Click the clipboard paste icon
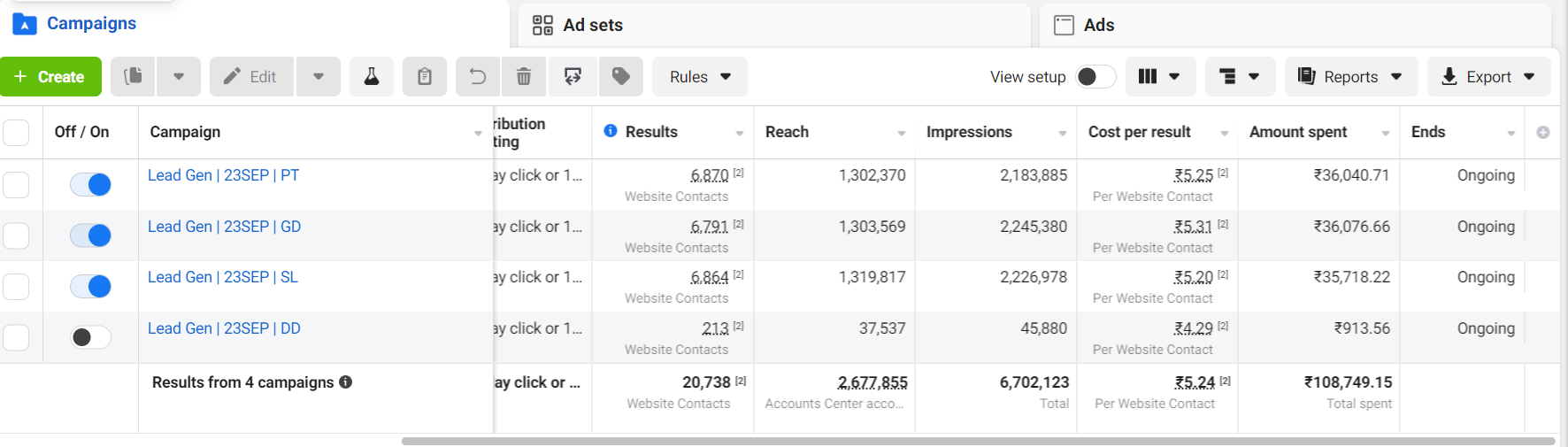 (x=425, y=77)
